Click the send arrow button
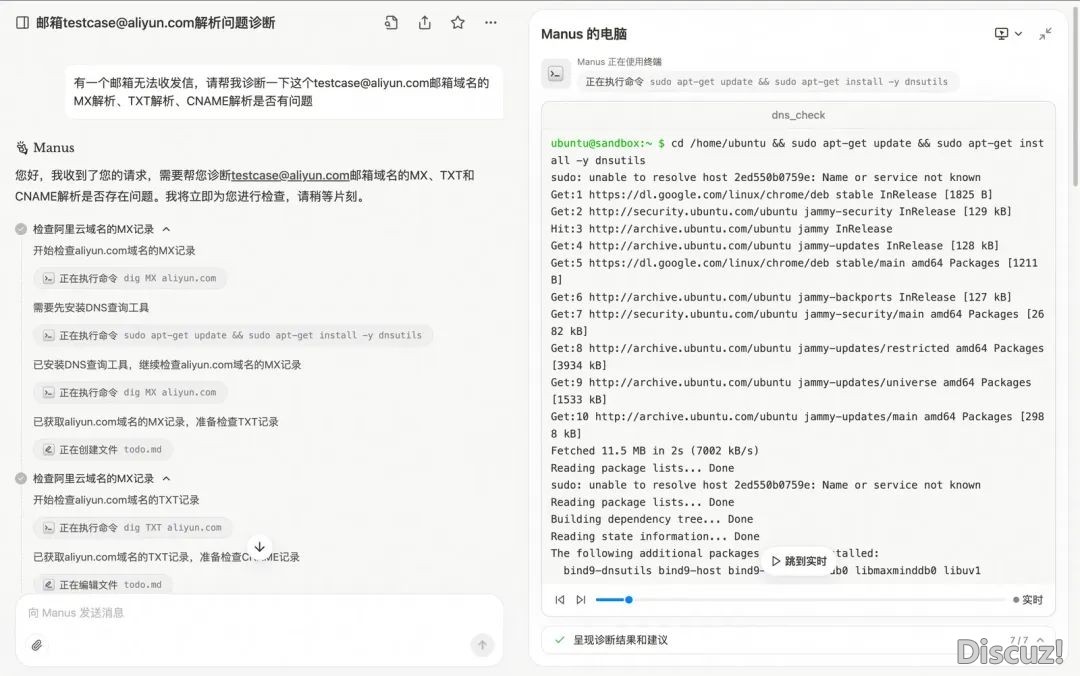 point(482,645)
